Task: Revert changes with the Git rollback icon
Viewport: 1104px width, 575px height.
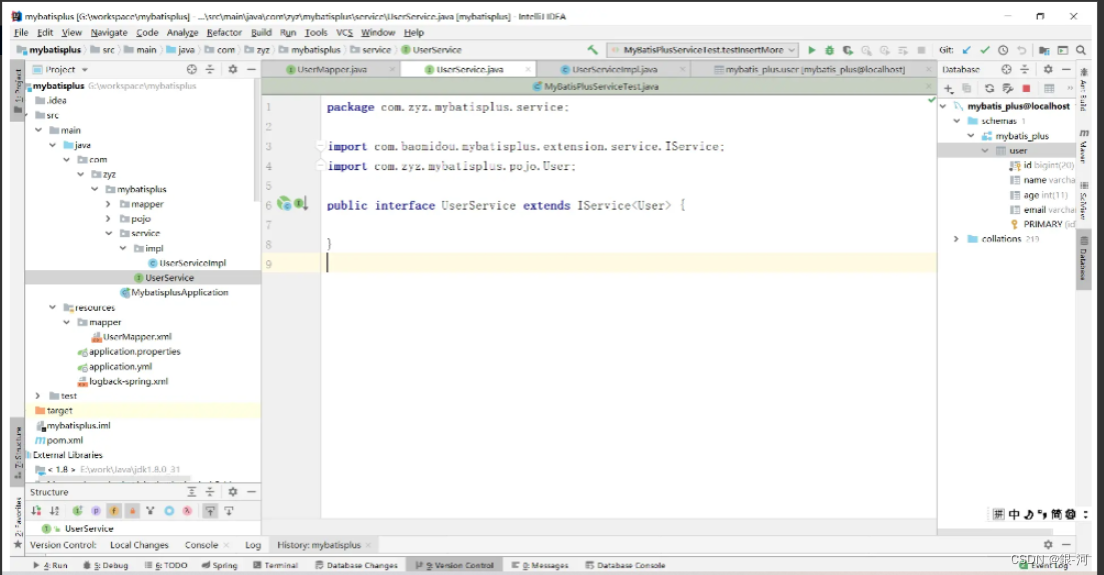Action: (x=1021, y=50)
